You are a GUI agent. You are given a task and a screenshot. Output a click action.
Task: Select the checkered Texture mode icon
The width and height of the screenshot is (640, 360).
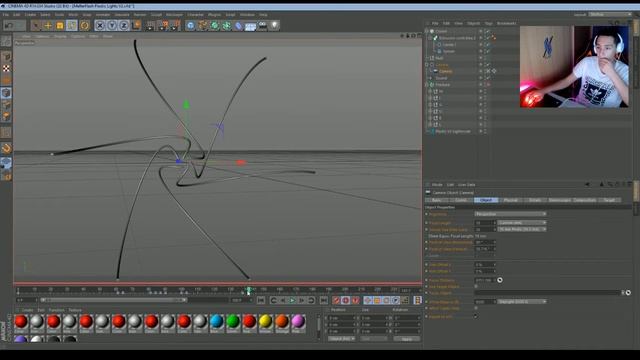coord(6,69)
